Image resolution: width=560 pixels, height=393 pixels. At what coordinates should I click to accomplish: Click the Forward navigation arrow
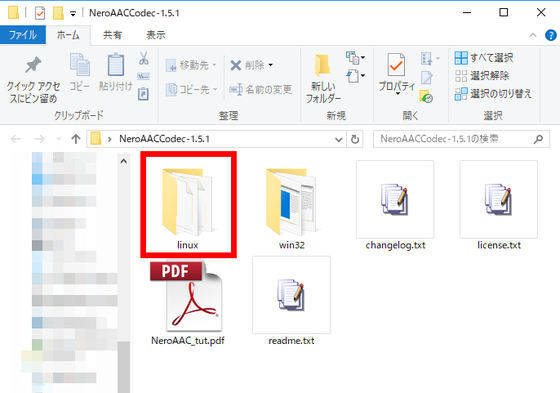click(40, 139)
